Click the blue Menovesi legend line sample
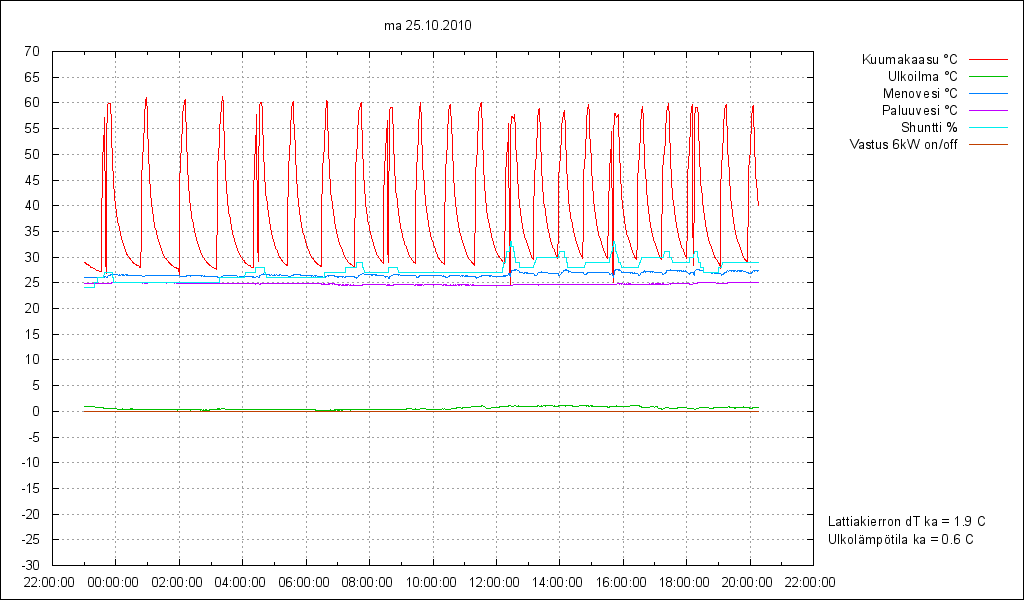 coord(987,94)
